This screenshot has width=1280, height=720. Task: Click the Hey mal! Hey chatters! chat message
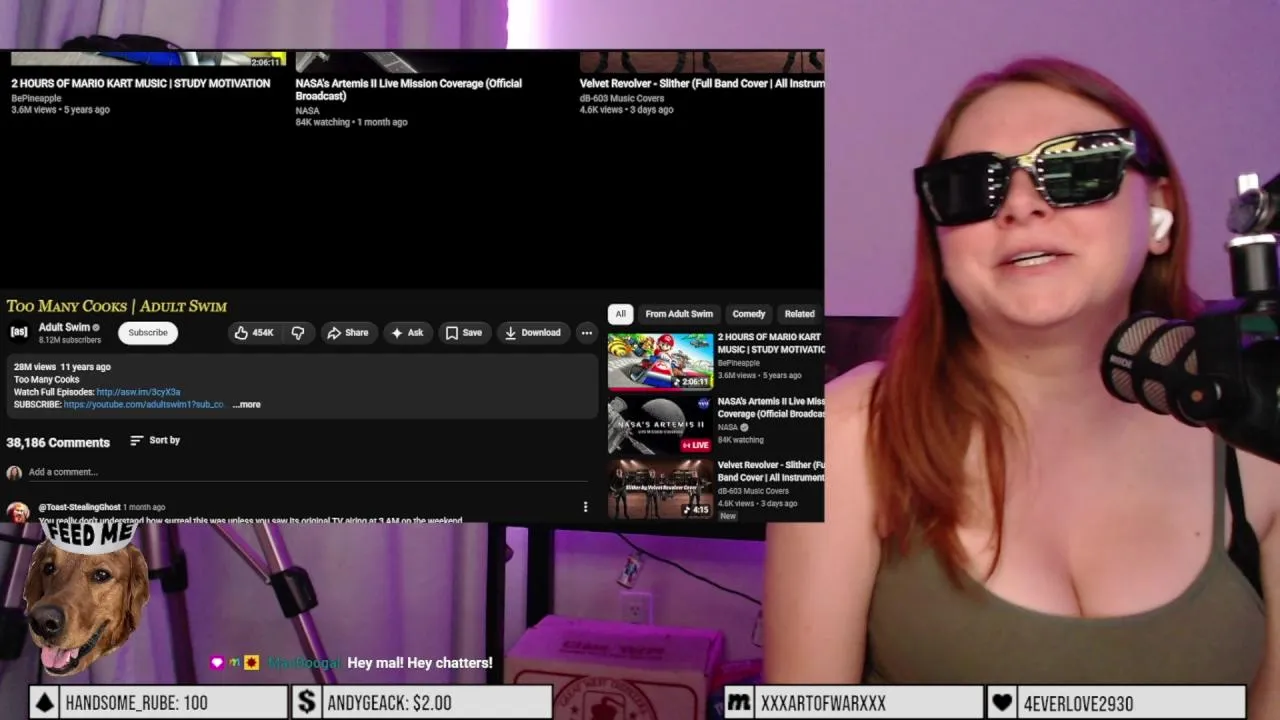(x=420, y=663)
